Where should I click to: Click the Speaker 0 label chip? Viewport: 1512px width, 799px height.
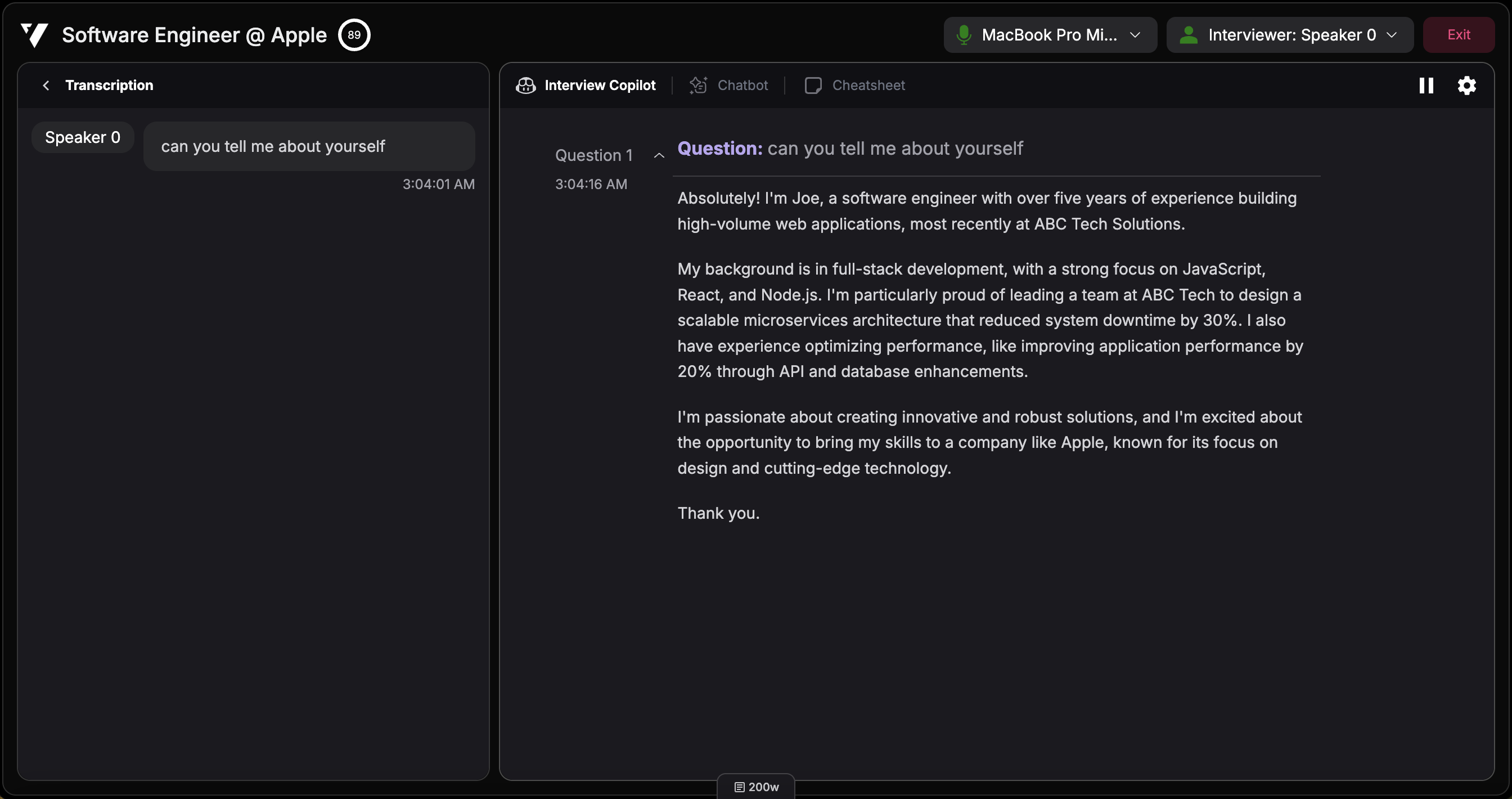83,137
